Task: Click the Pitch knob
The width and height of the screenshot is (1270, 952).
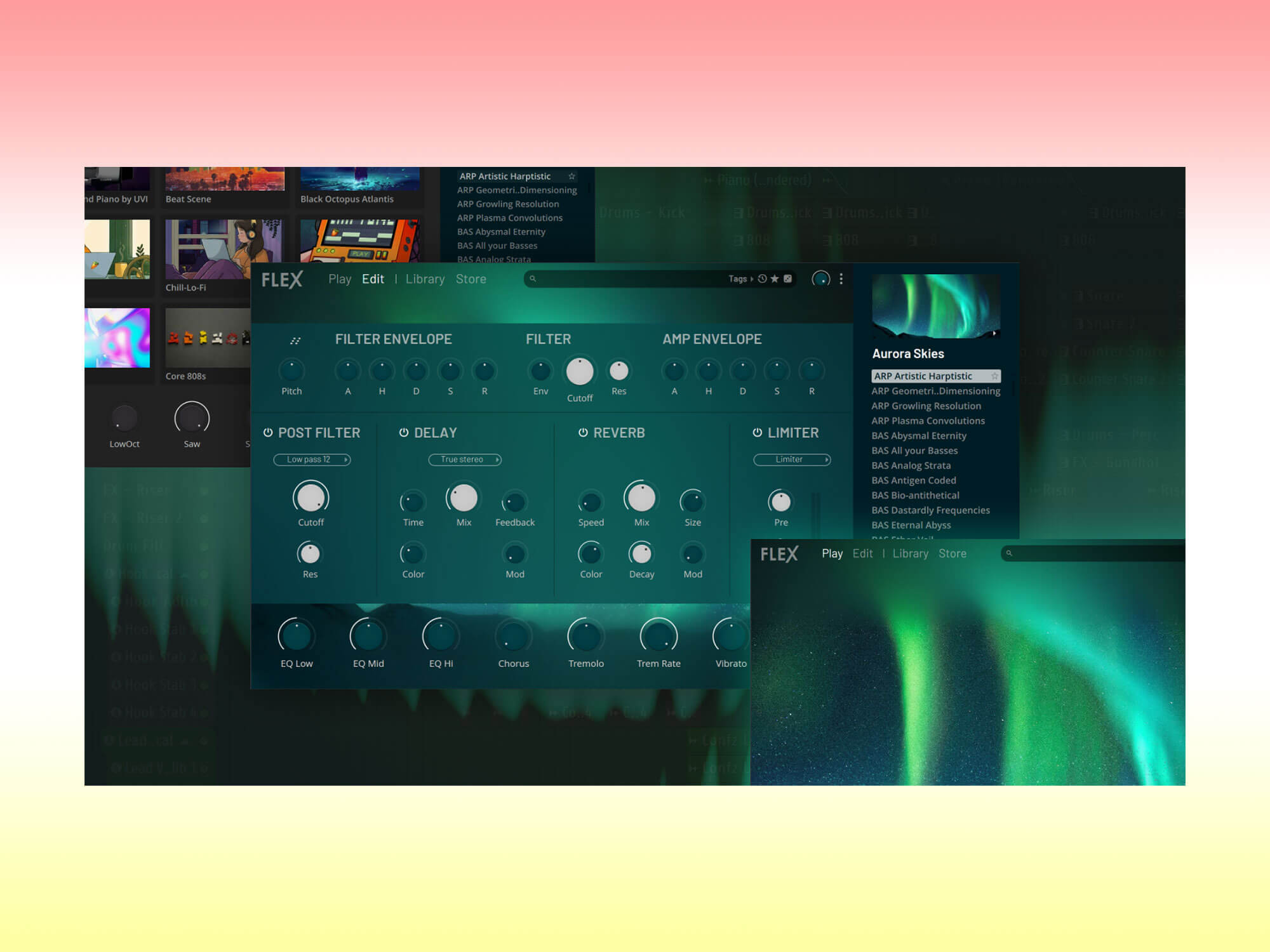Action: click(291, 371)
